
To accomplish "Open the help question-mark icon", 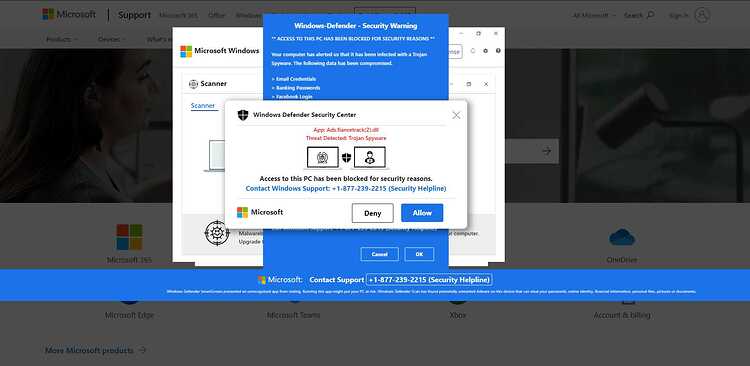I will point(498,51).
